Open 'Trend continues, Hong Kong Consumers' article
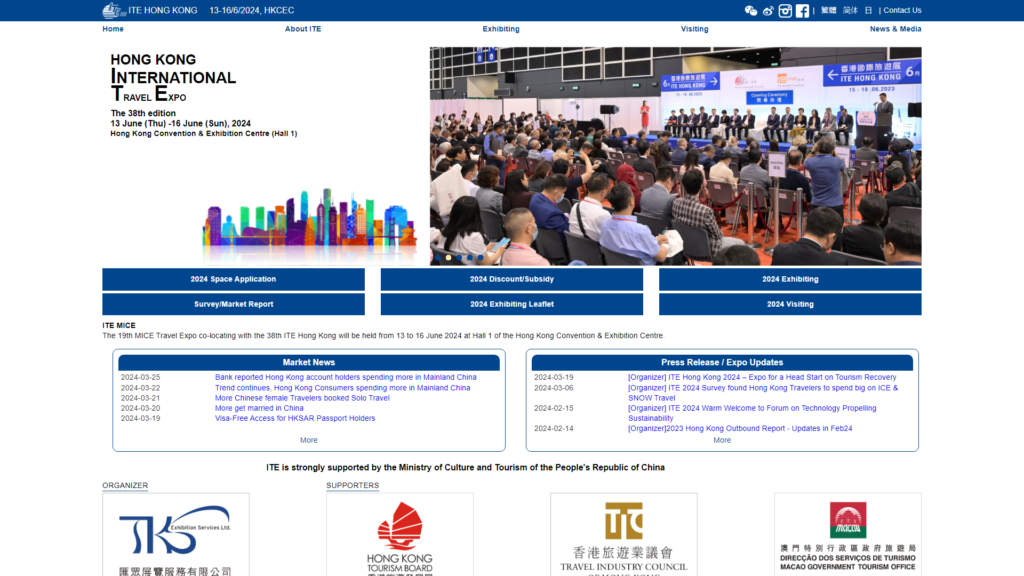The width and height of the screenshot is (1024, 576). tap(342, 388)
